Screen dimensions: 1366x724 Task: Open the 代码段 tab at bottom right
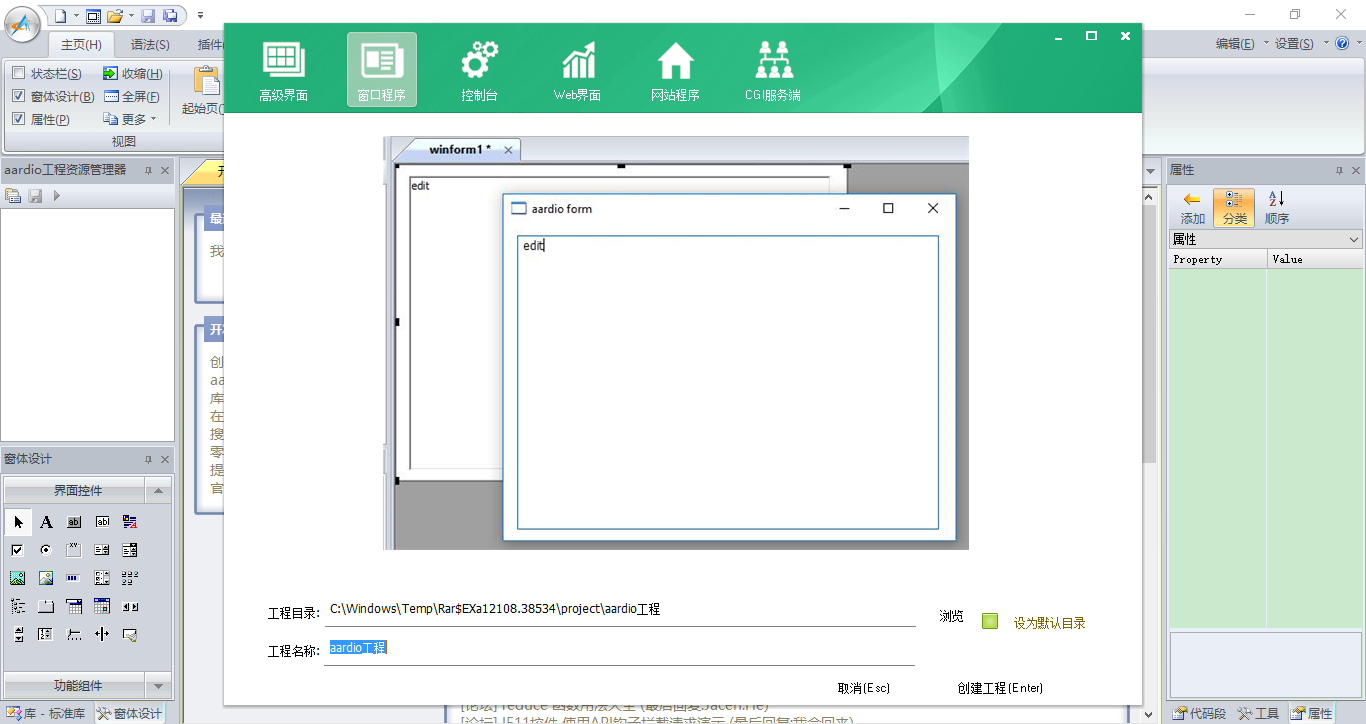click(x=1200, y=713)
